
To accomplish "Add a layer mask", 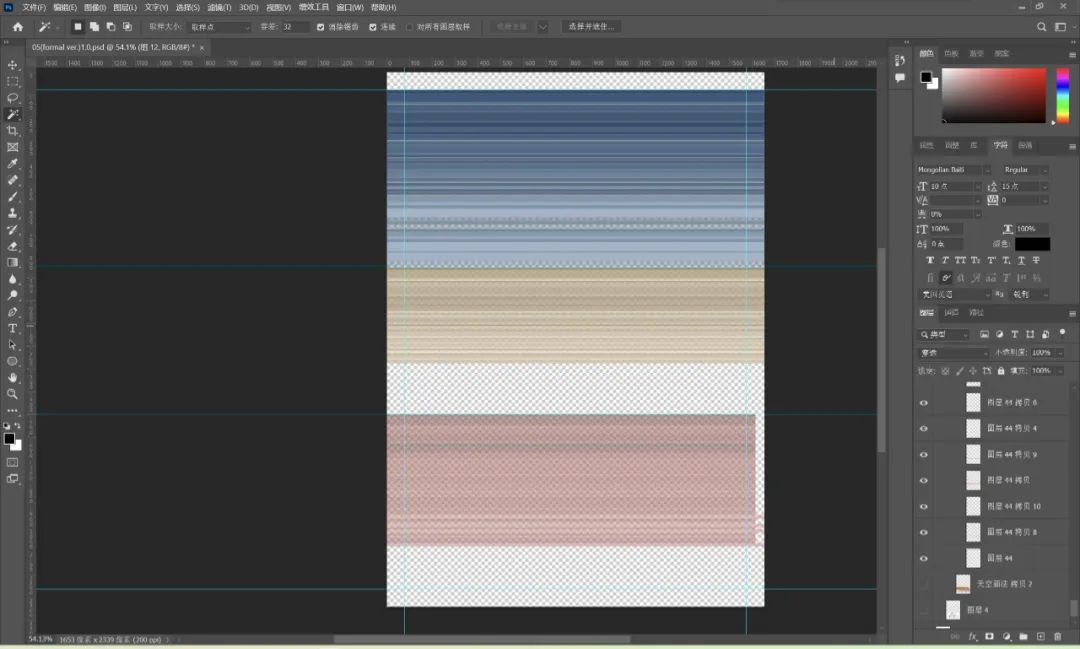I will [990, 637].
